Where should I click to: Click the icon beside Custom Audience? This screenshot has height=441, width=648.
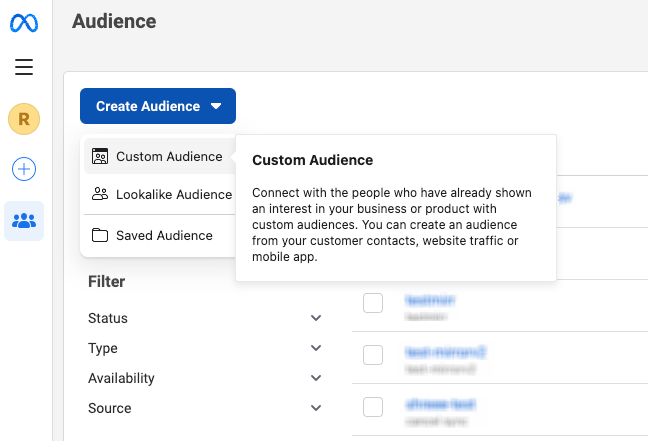point(100,157)
